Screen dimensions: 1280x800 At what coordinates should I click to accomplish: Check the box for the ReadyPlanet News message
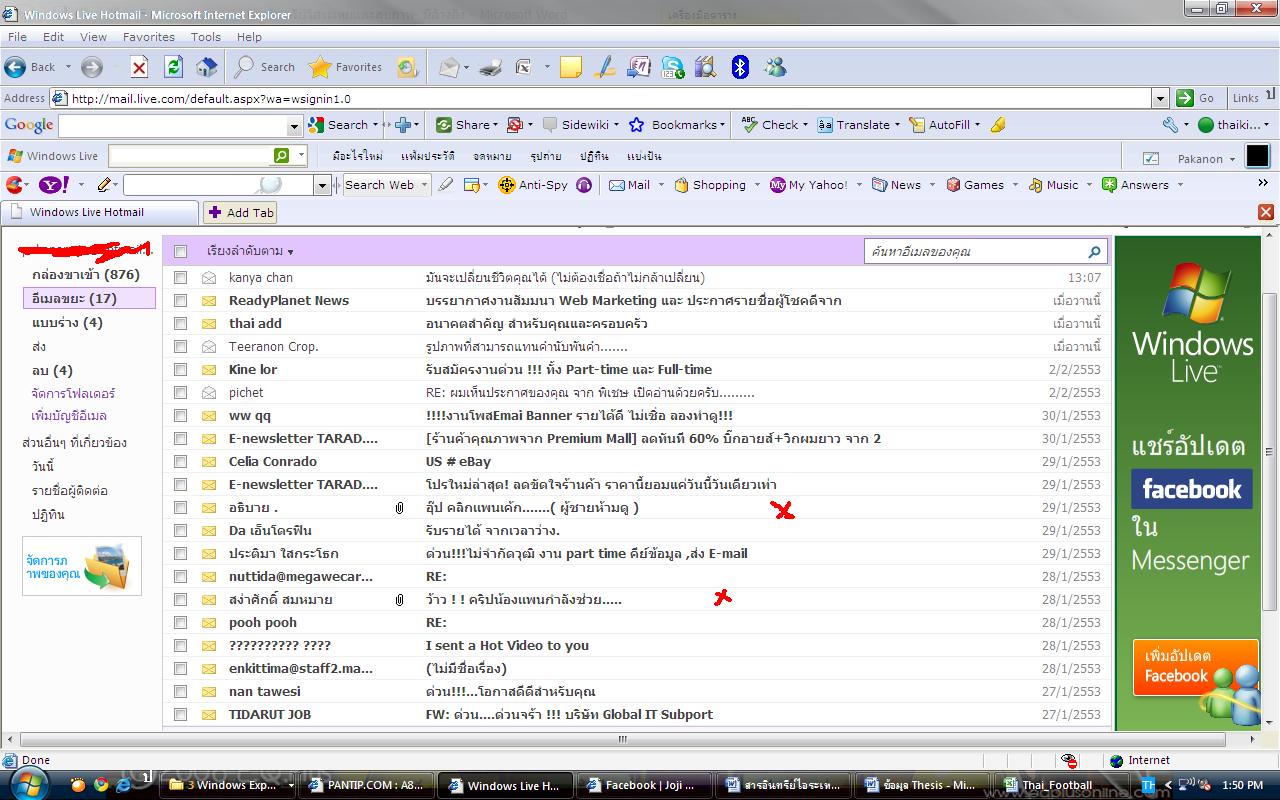pyautogui.click(x=181, y=301)
